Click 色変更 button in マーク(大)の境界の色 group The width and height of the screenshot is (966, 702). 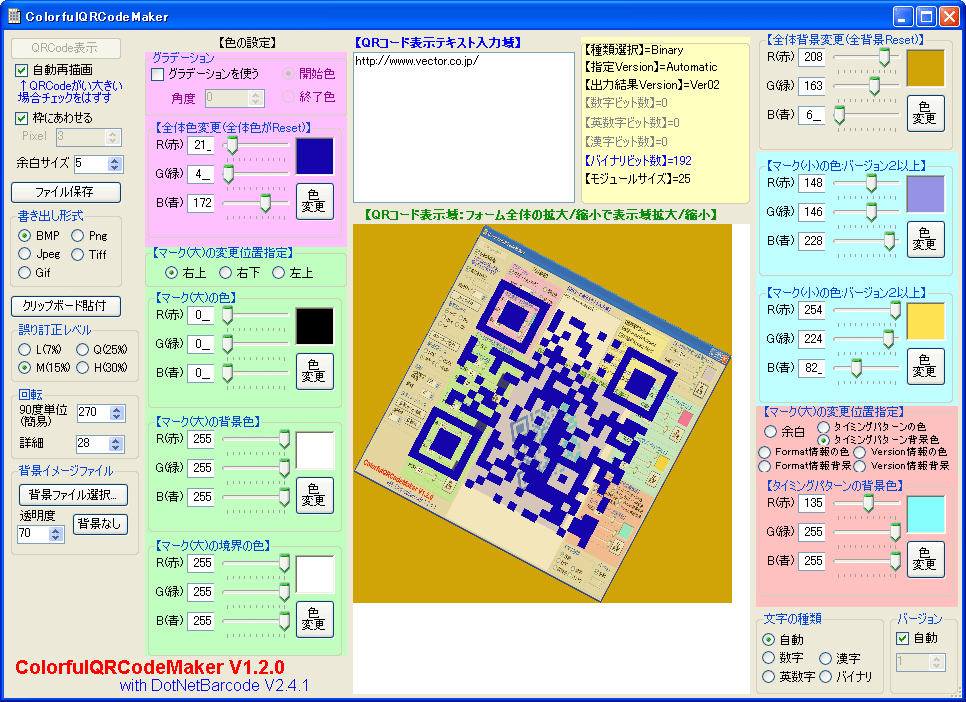[x=315, y=619]
